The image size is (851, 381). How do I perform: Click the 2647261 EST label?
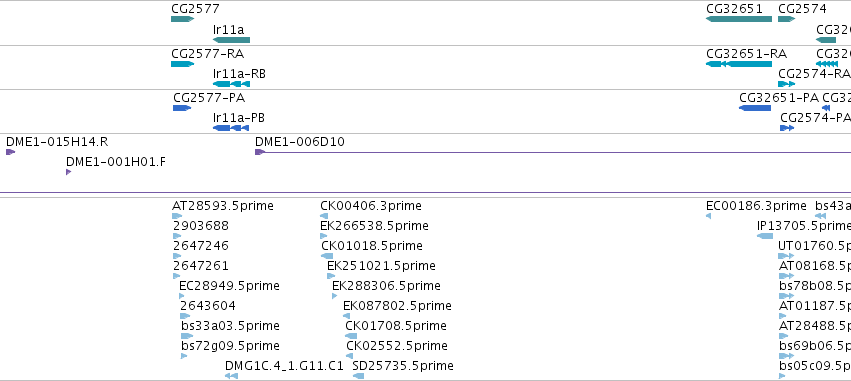(201, 266)
